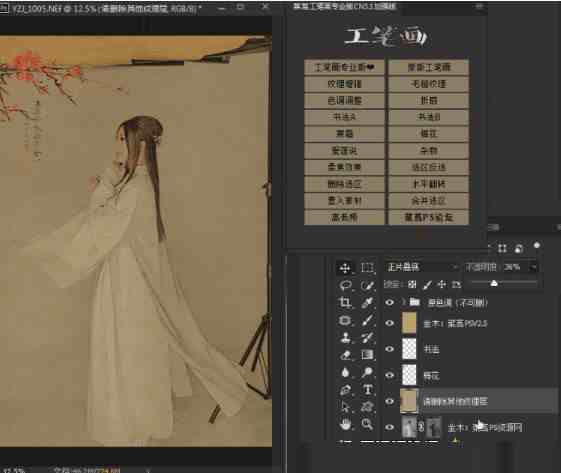
Task: Hide the bottom photo layer with mask
Action: 389,427
